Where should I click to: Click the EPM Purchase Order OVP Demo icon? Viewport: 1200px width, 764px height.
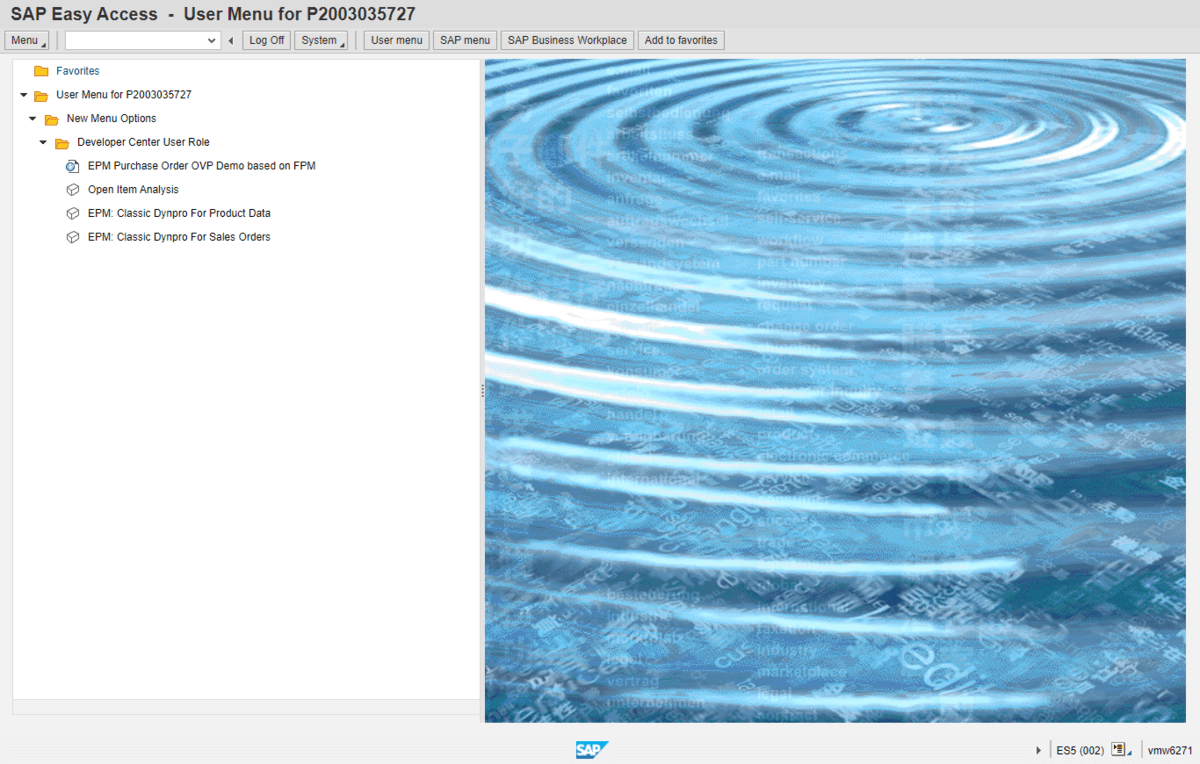[72, 166]
